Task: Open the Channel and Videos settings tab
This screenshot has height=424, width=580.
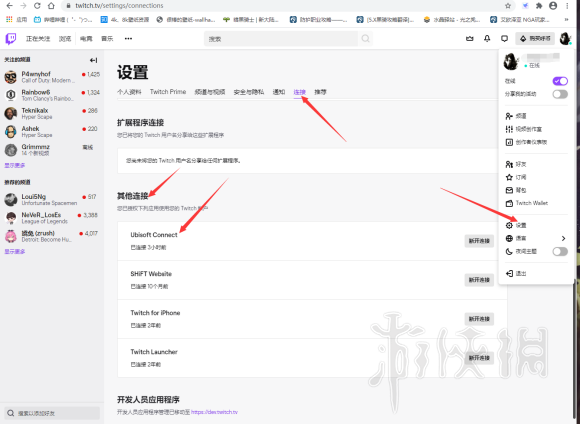Action: [210, 92]
